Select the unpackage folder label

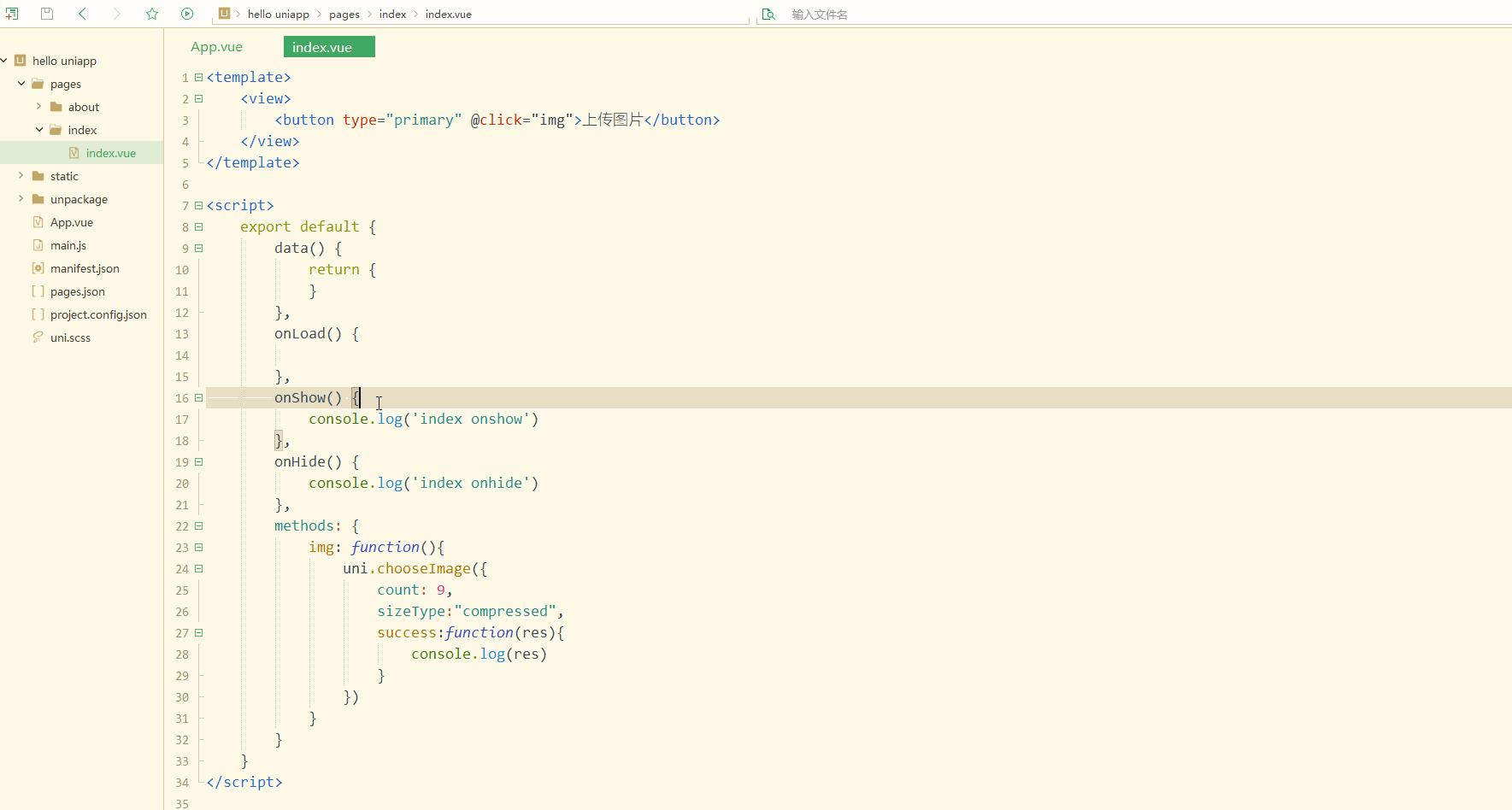point(79,199)
